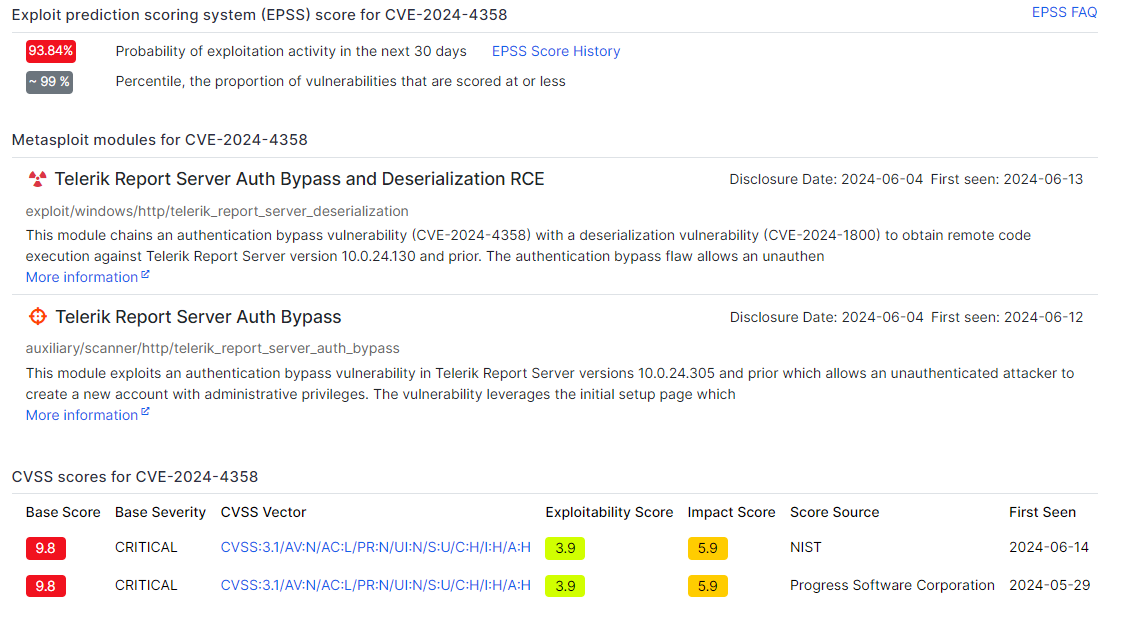Open the EPSS FAQ link
The width and height of the screenshot is (1136, 618).
pyautogui.click(x=1064, y=12)
